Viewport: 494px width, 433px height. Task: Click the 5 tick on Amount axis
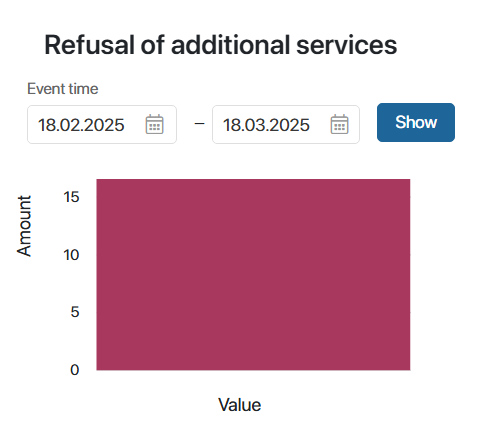tap(75, 312)
